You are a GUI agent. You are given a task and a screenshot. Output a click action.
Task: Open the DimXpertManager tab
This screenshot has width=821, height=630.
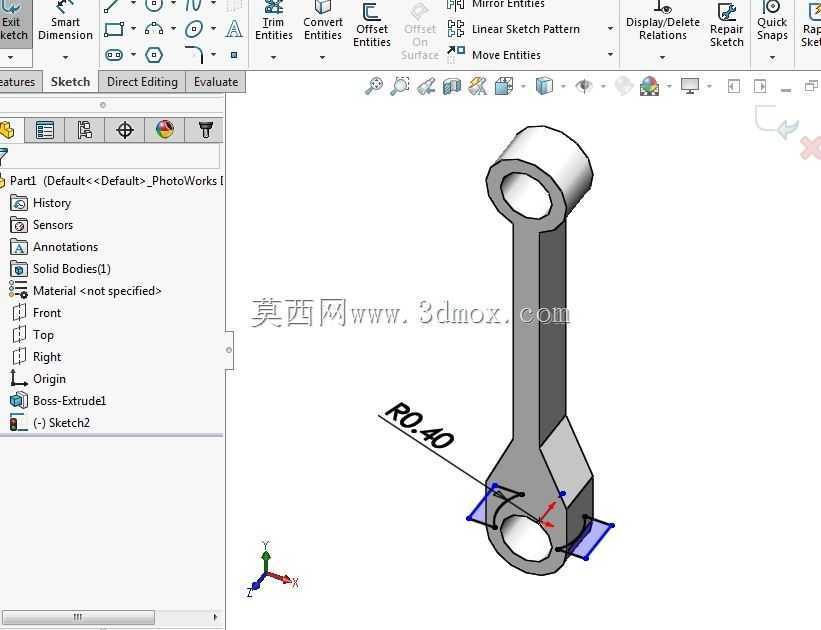125,130
